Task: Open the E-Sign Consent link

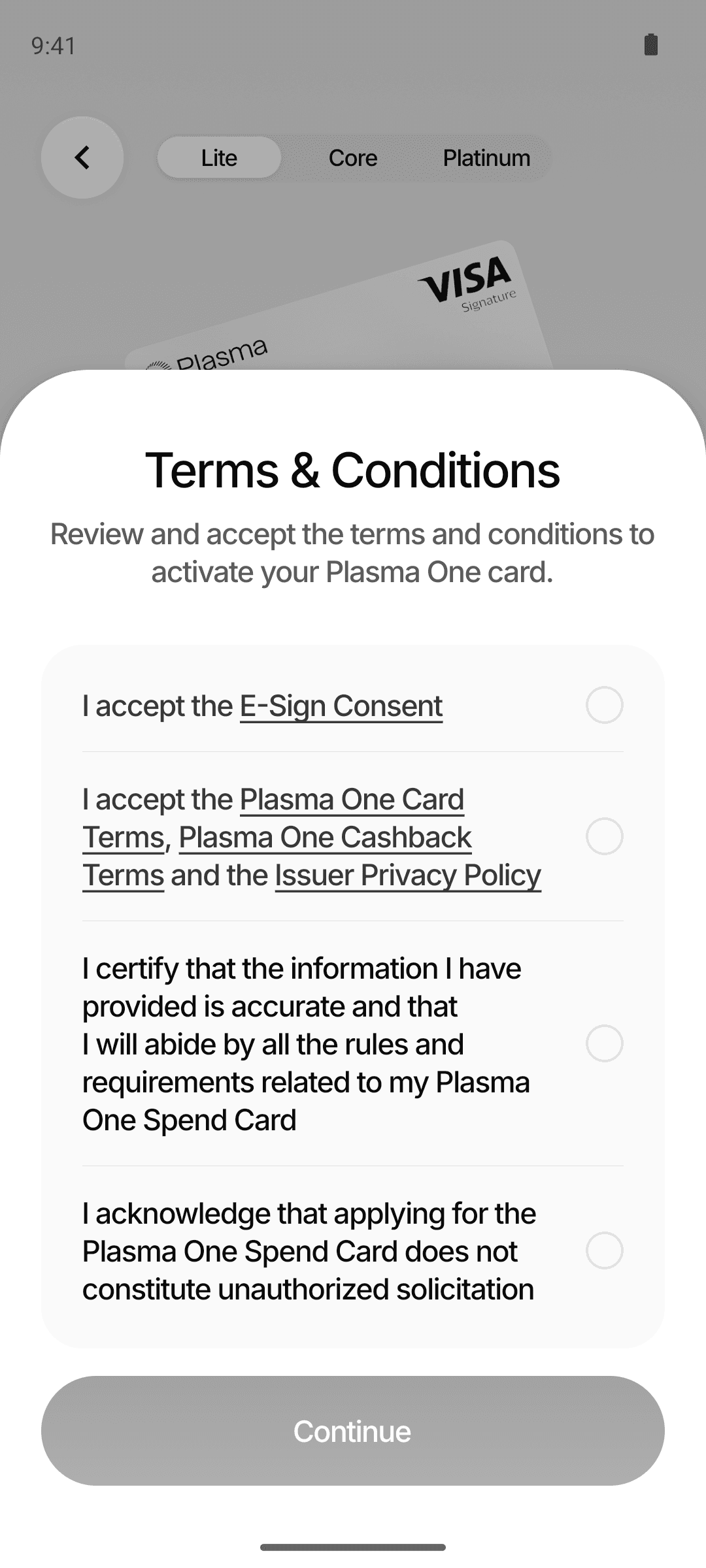Action: pos(341,706)
